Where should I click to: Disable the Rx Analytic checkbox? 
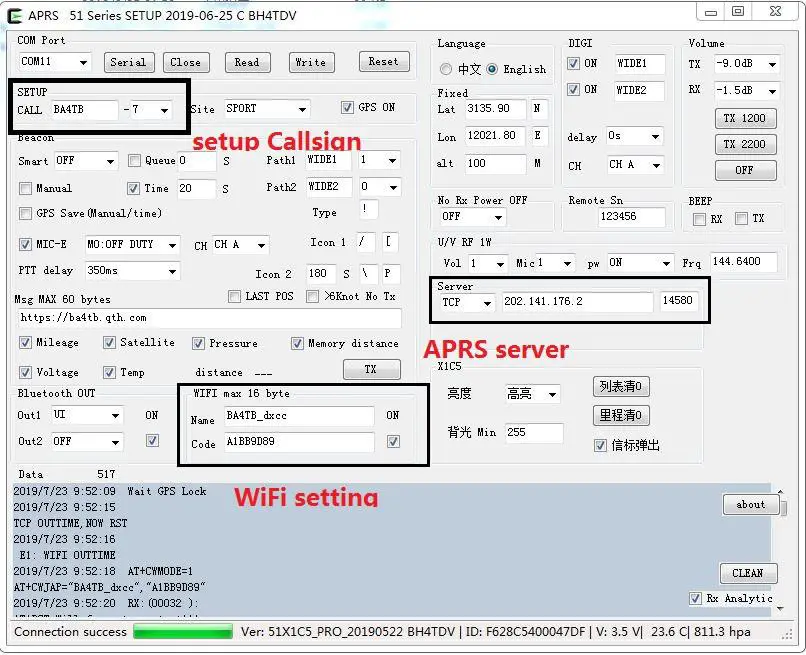(695, 598)
